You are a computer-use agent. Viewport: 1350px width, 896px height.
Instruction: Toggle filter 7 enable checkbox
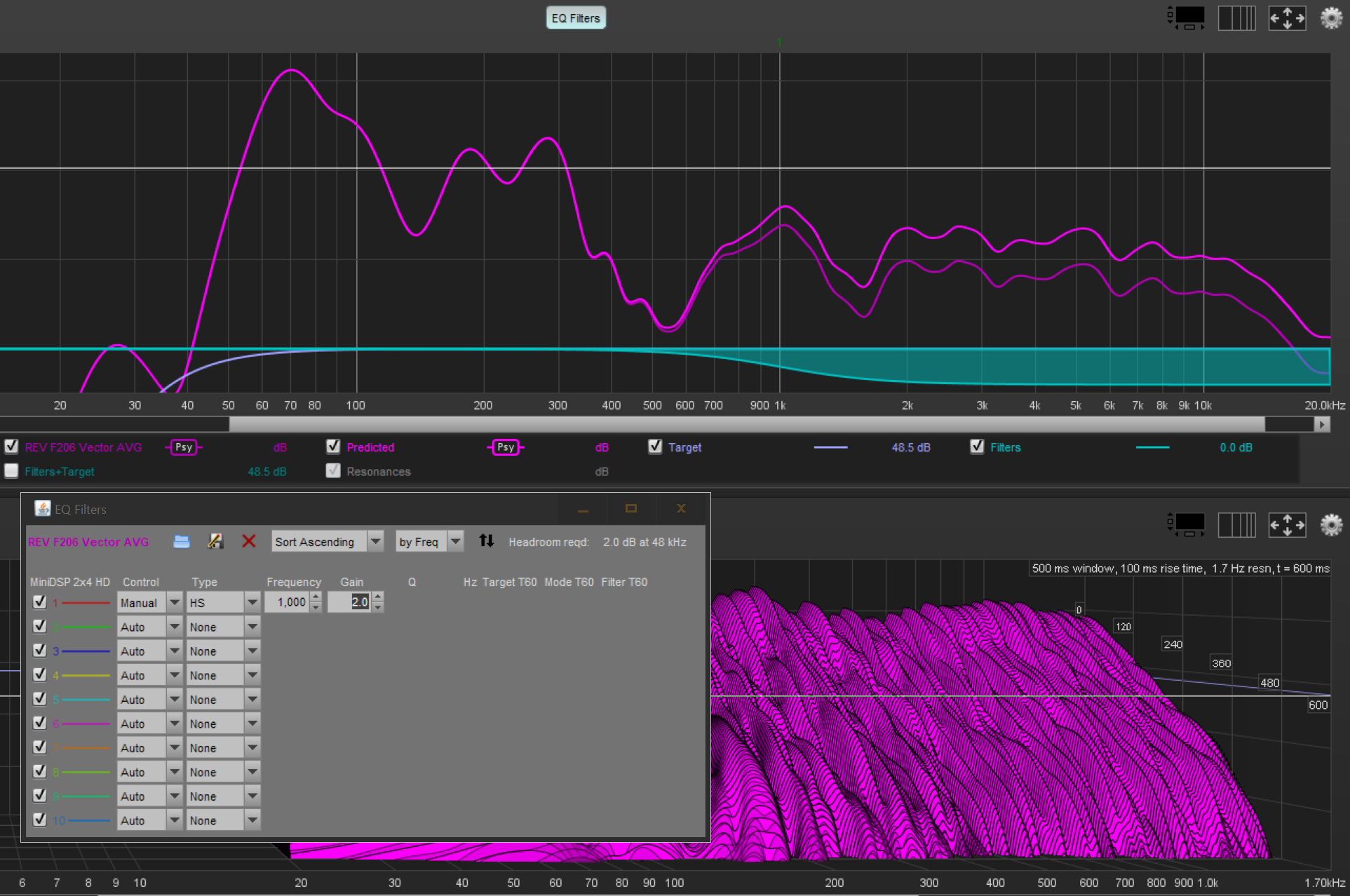[x=40, y=747]
